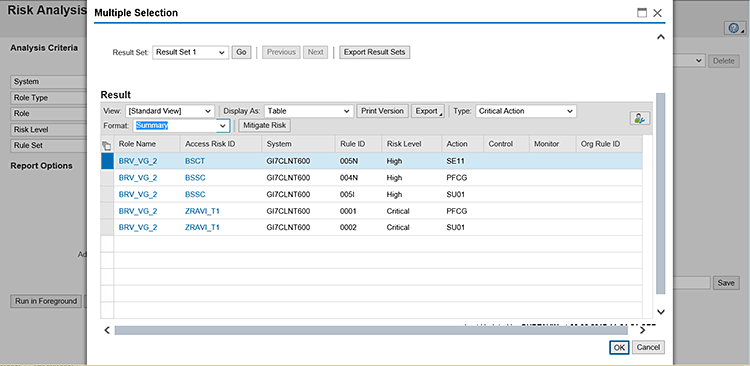This screenshot has height=366, width=750.
Task: Click the Access Risk ID column header
Action: [221, 144]
